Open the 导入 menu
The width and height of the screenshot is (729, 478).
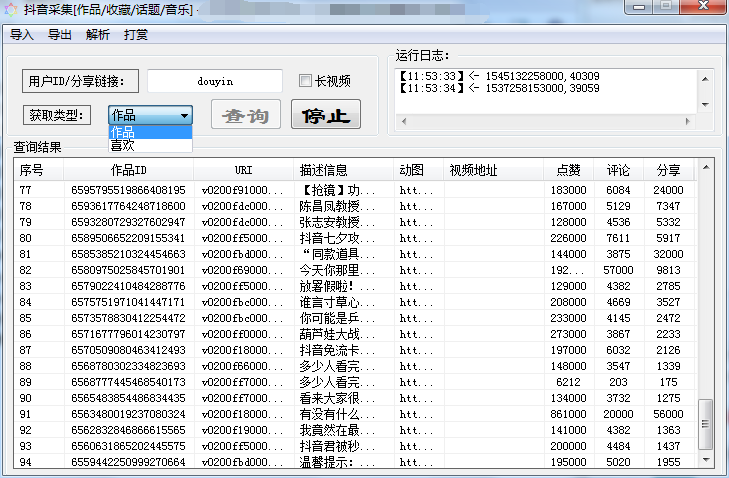22,35
